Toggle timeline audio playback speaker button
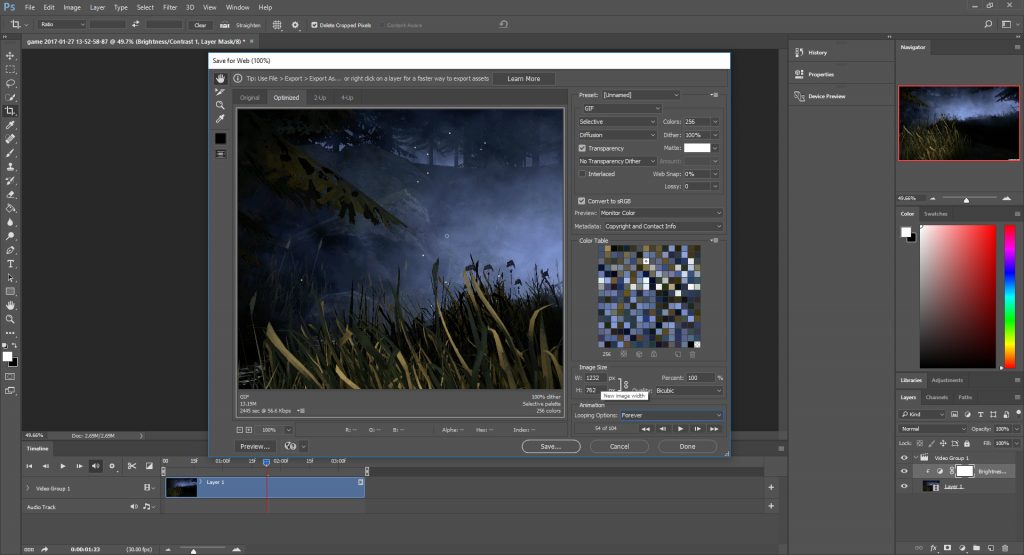Screen dimensions: 1024x555 pyautogui.click(x=95, y=466)
